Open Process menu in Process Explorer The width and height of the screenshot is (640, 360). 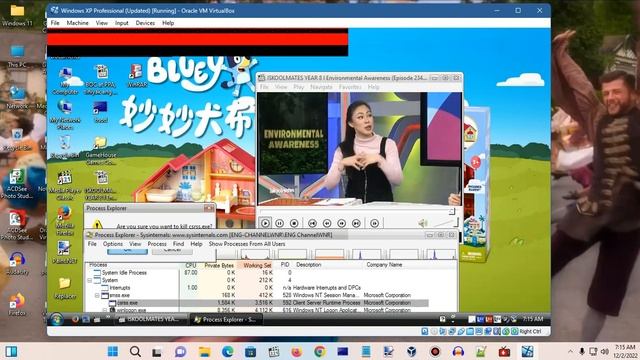157,244
